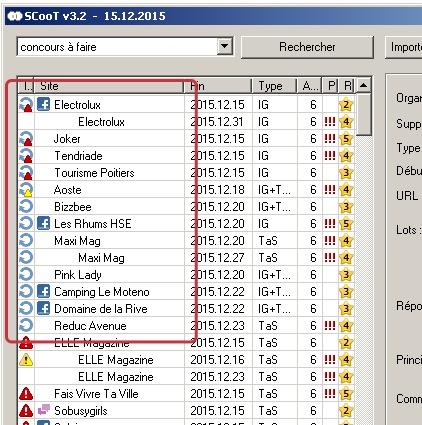The height and width of the screenshot is (425, 422).
Task: Click the list scrollbar up arrow
Action: coord(363,86)
